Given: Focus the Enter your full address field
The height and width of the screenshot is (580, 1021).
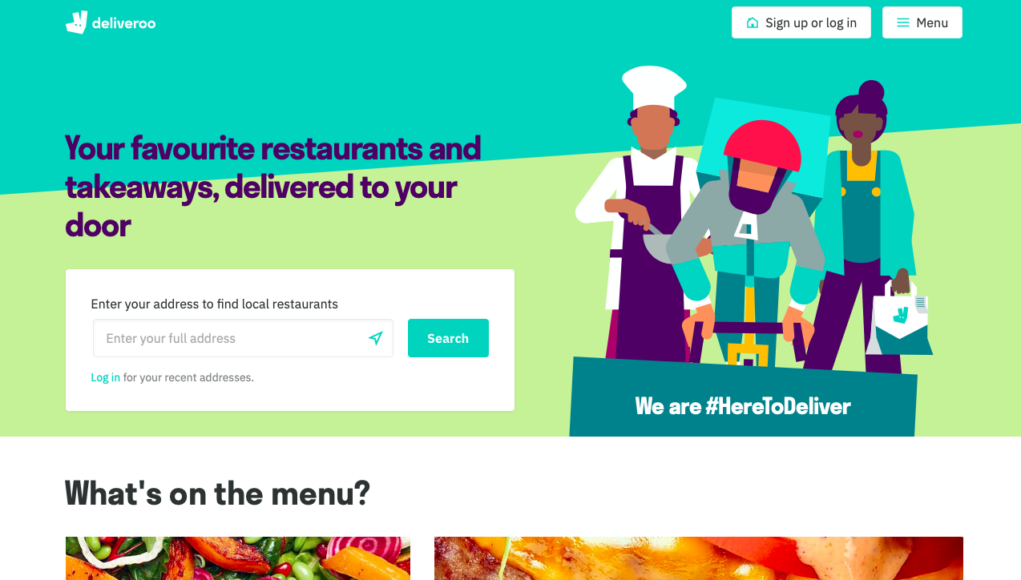Looking at the screenshot, I should pos(243,338).
